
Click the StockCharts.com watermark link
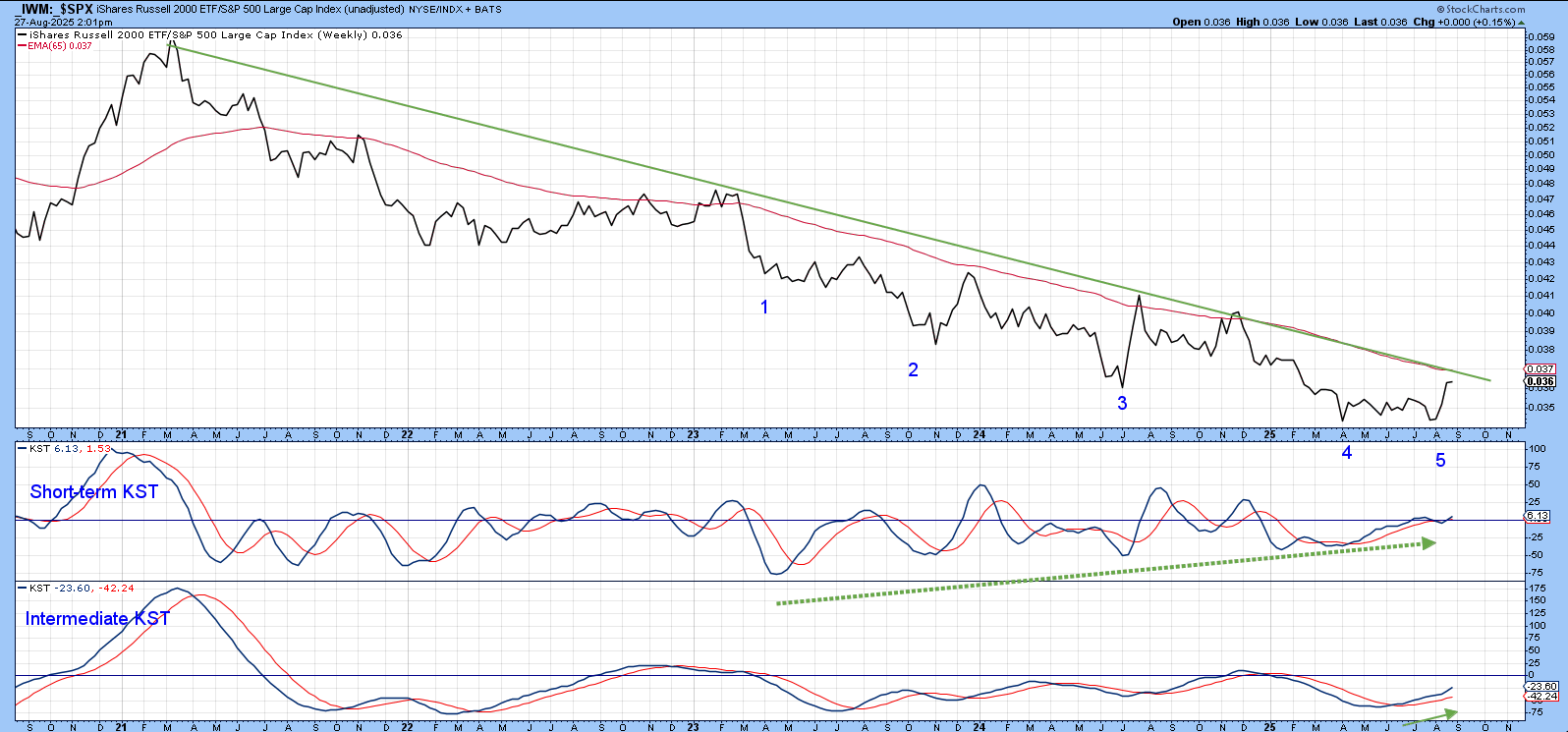point(1484,10)
